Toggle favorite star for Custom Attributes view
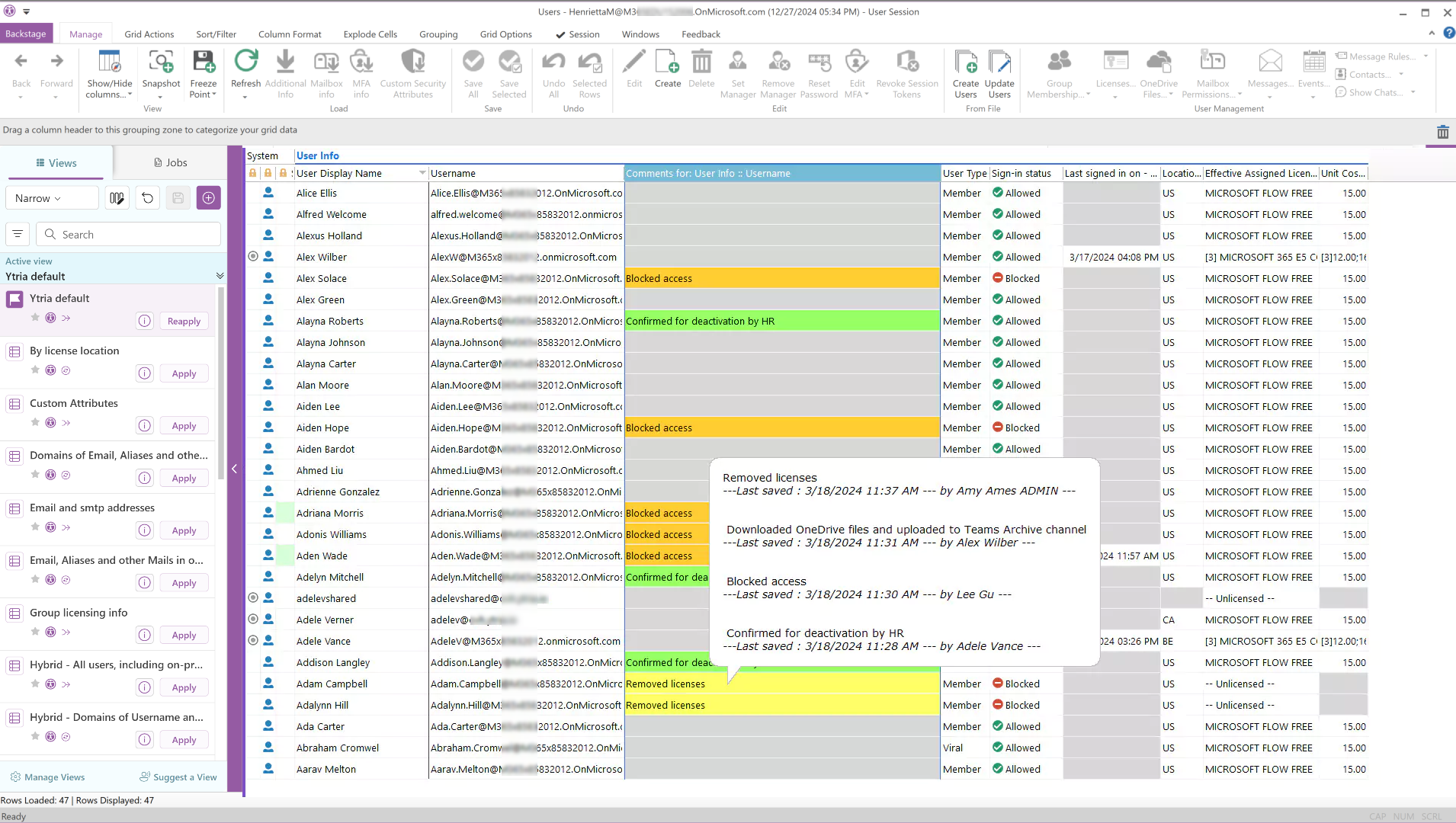 (35, 423)
